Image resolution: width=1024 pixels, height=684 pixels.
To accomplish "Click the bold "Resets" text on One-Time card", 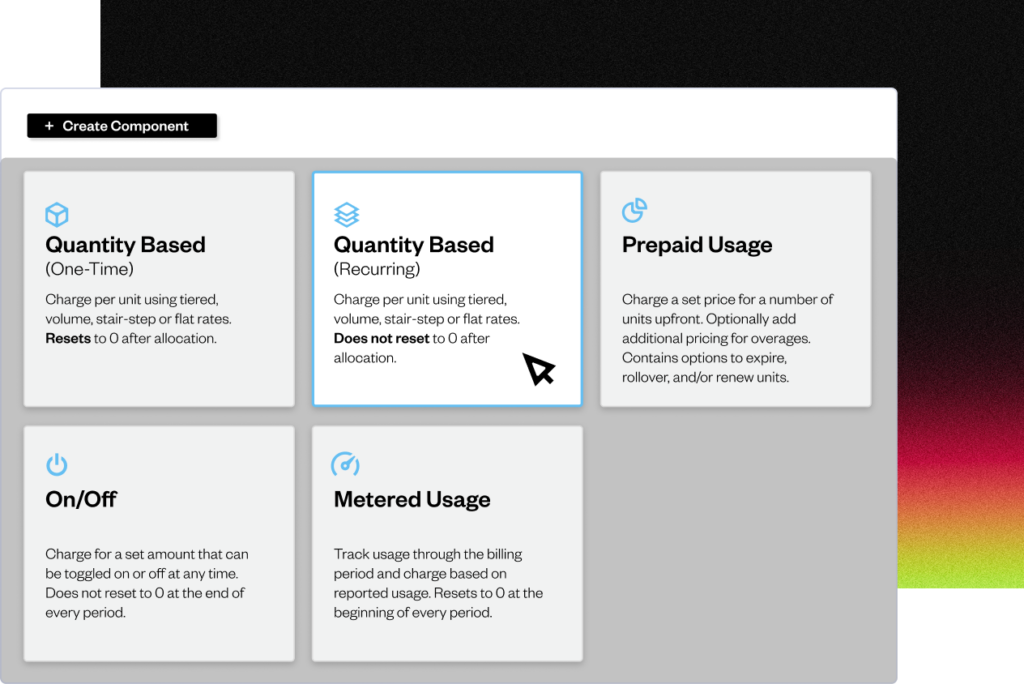I will (x=68, y=338).
